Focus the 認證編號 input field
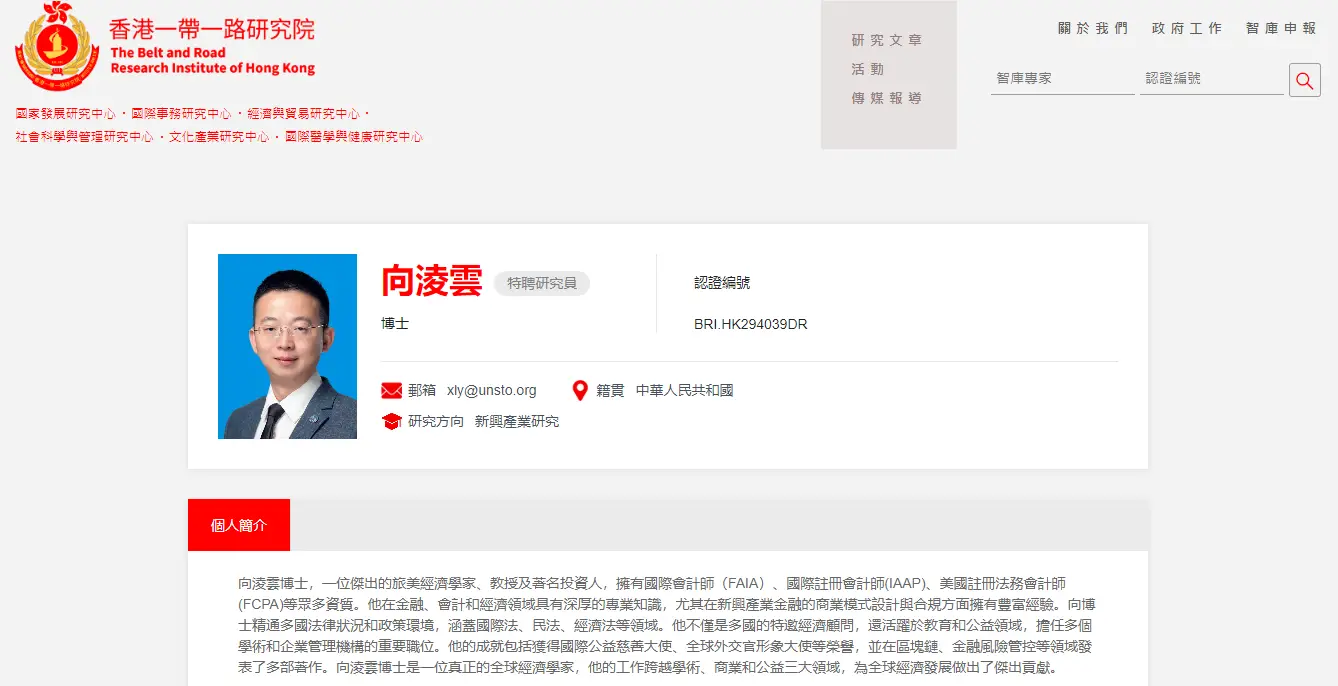The width and height of the screenshot is (1338, 686). pos(1211,78)
